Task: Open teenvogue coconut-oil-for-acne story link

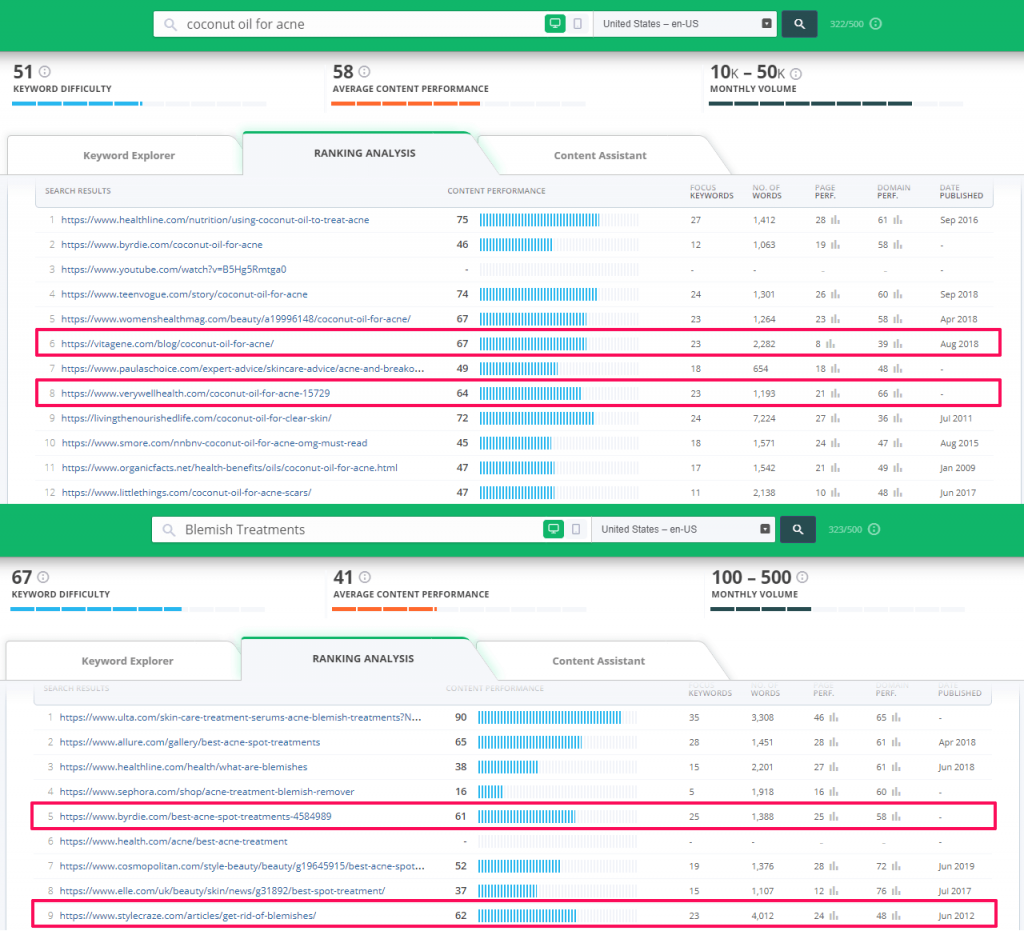Action: (184, 294)
